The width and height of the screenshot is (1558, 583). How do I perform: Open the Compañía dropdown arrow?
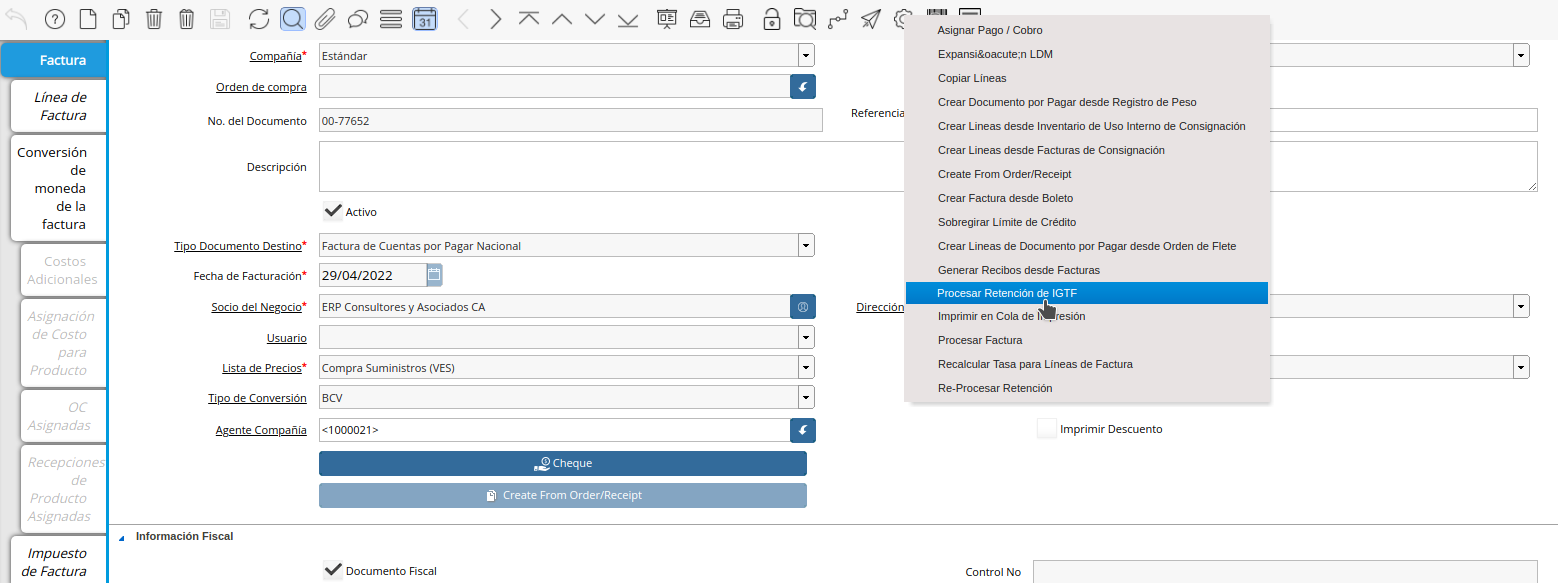click(x=806, y=56)
